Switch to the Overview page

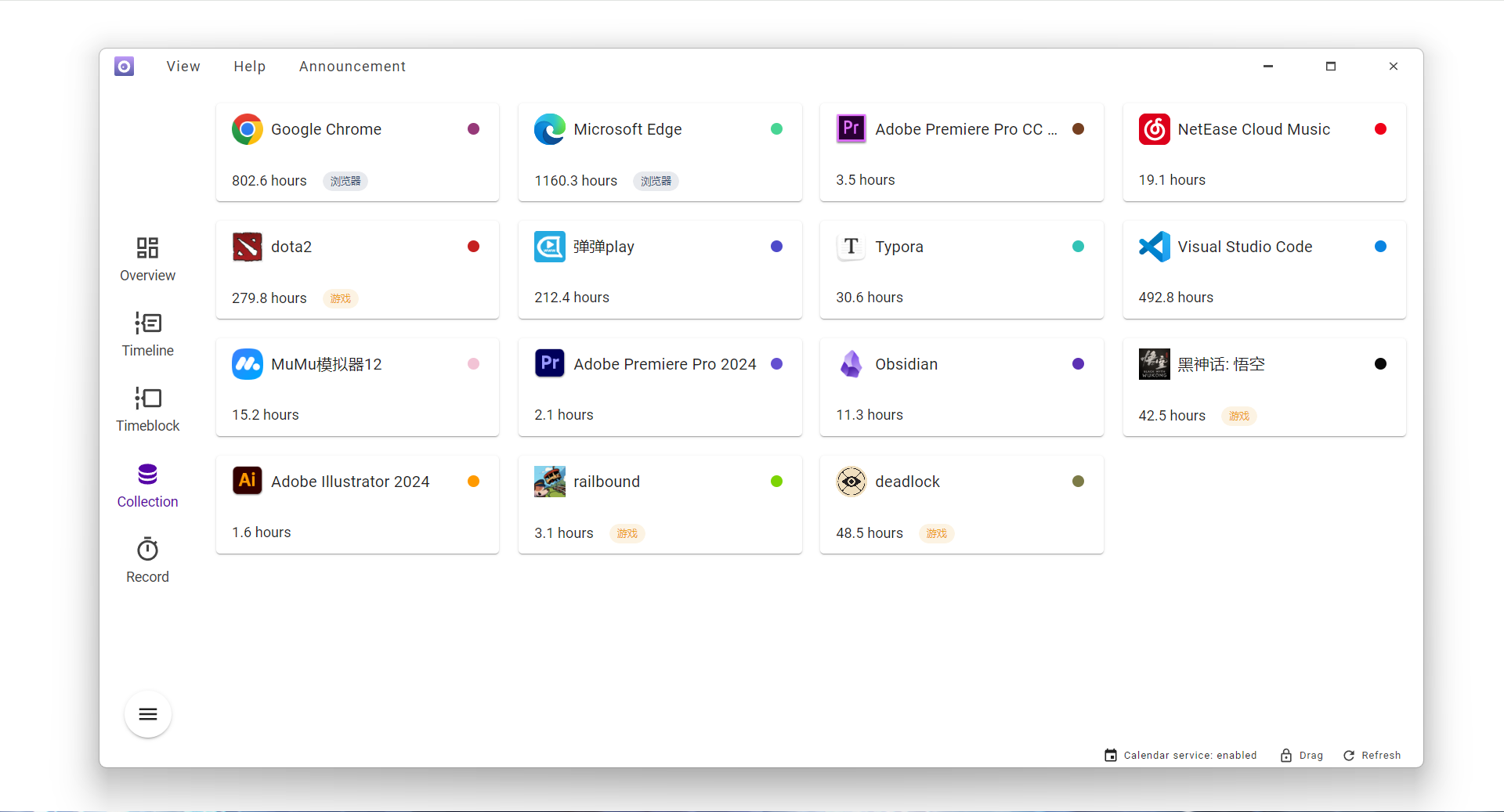tap(147, 259)
